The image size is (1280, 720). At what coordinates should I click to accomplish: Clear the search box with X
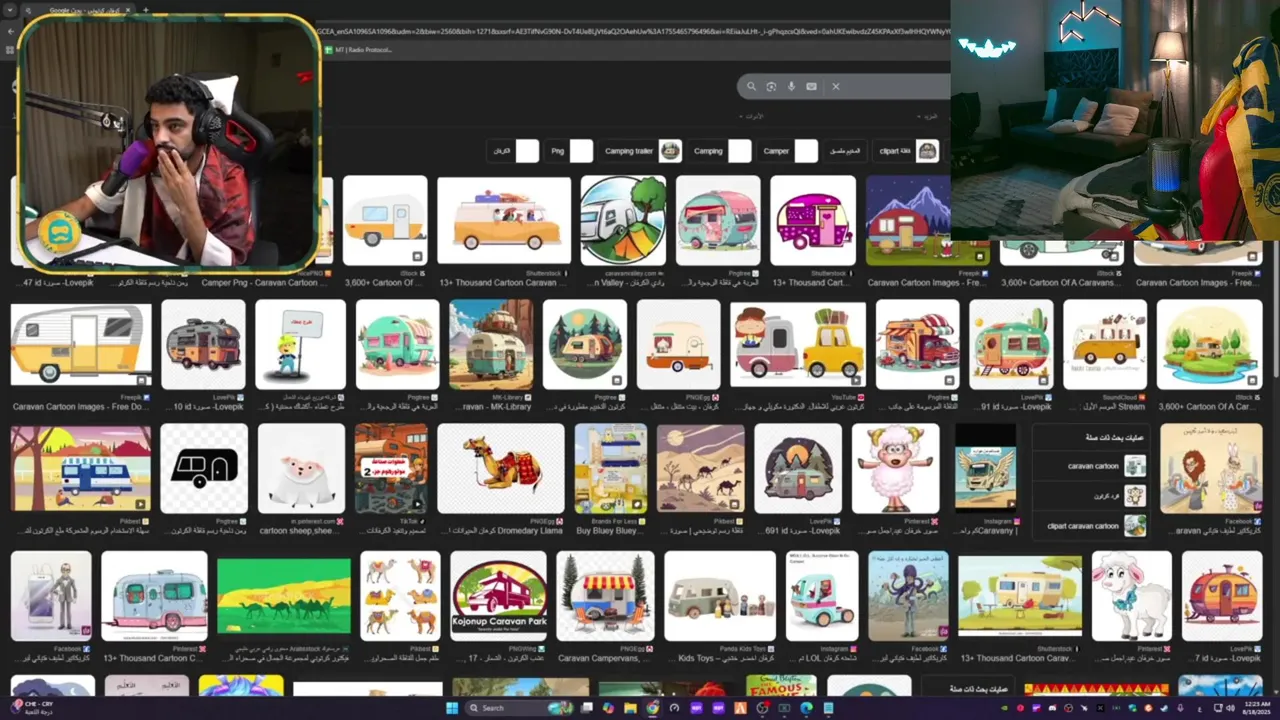(836, 86)
